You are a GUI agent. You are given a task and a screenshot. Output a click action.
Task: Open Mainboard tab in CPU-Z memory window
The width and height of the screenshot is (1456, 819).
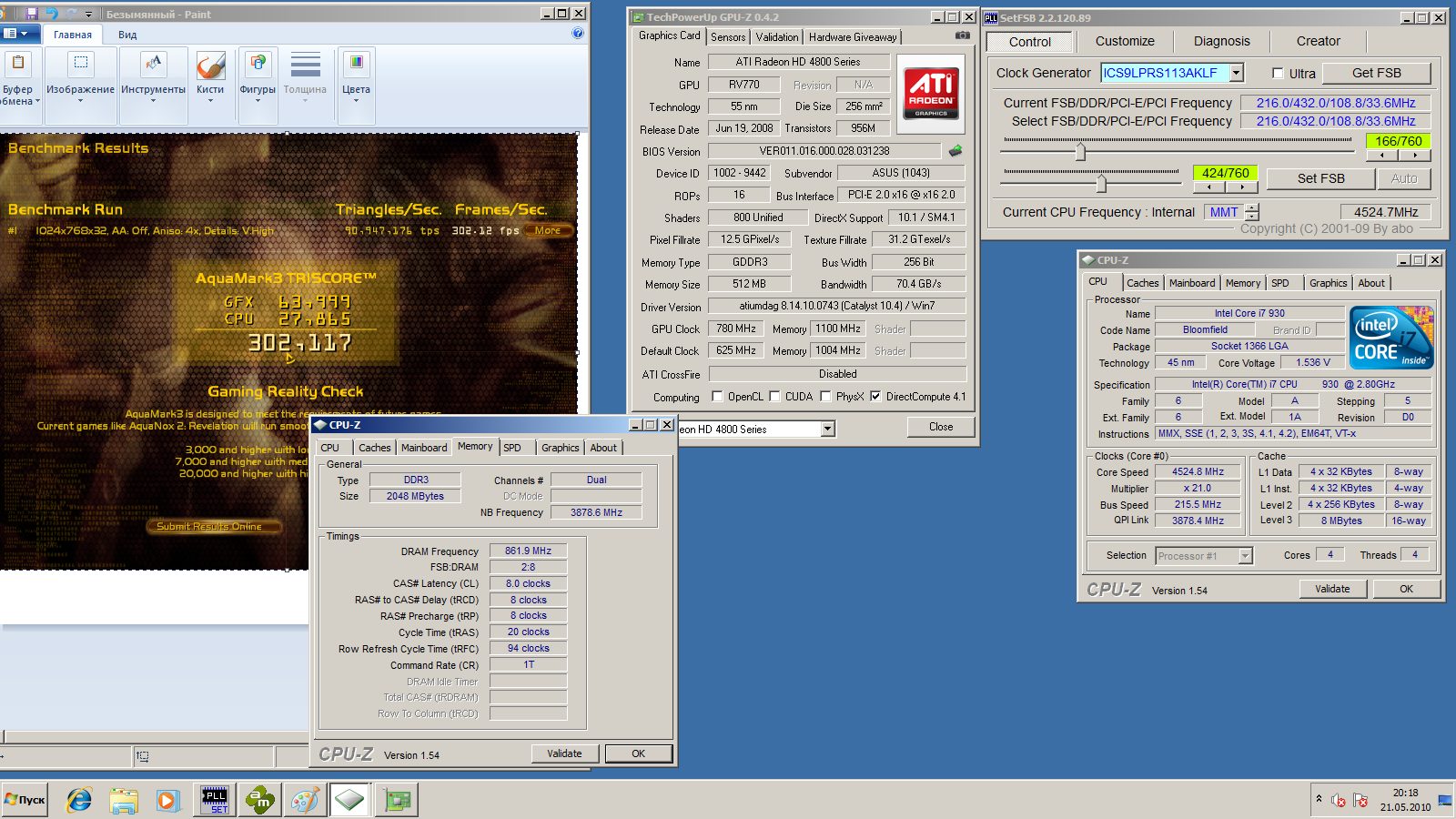424,448
